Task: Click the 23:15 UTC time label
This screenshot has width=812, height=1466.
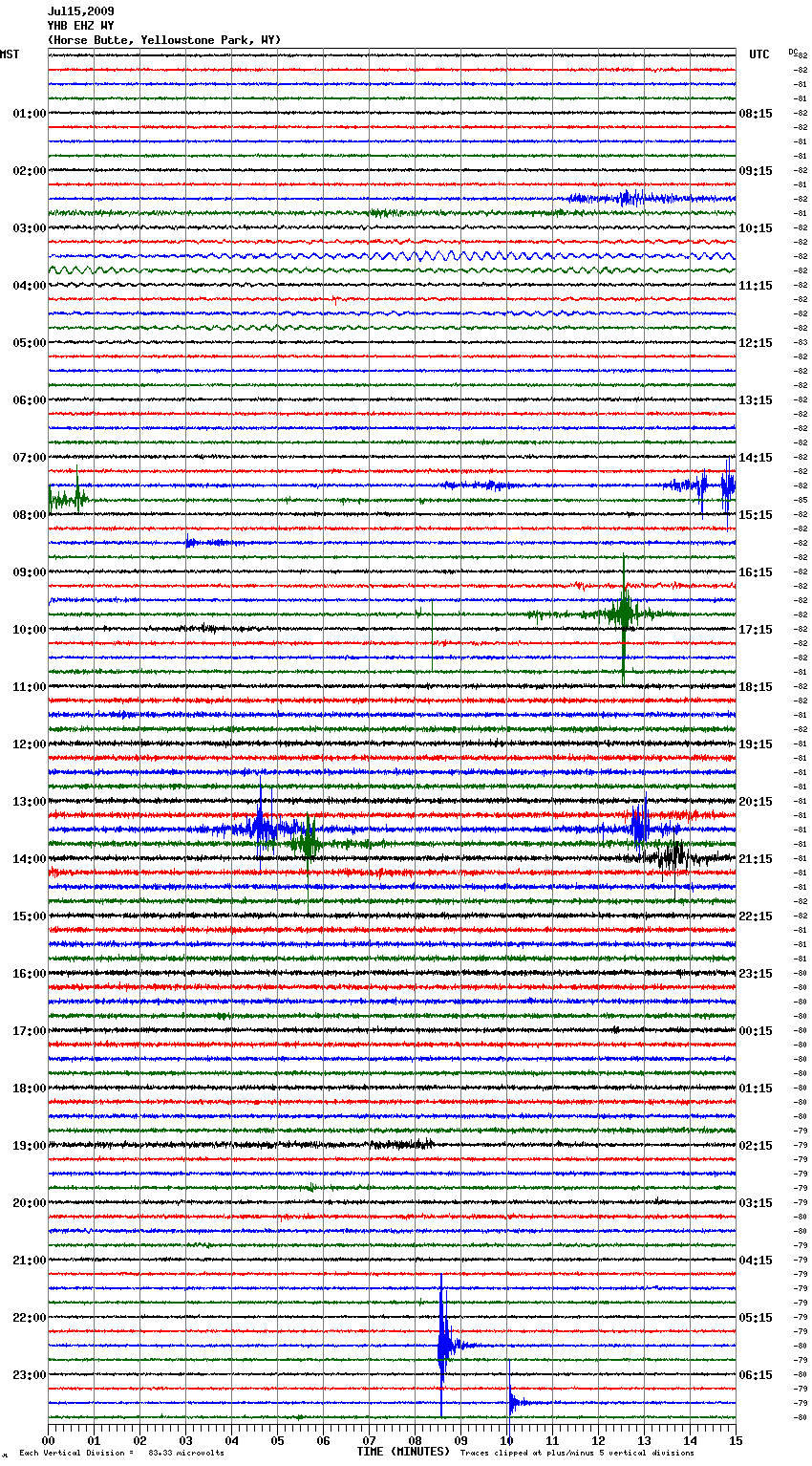Action: 756,974
